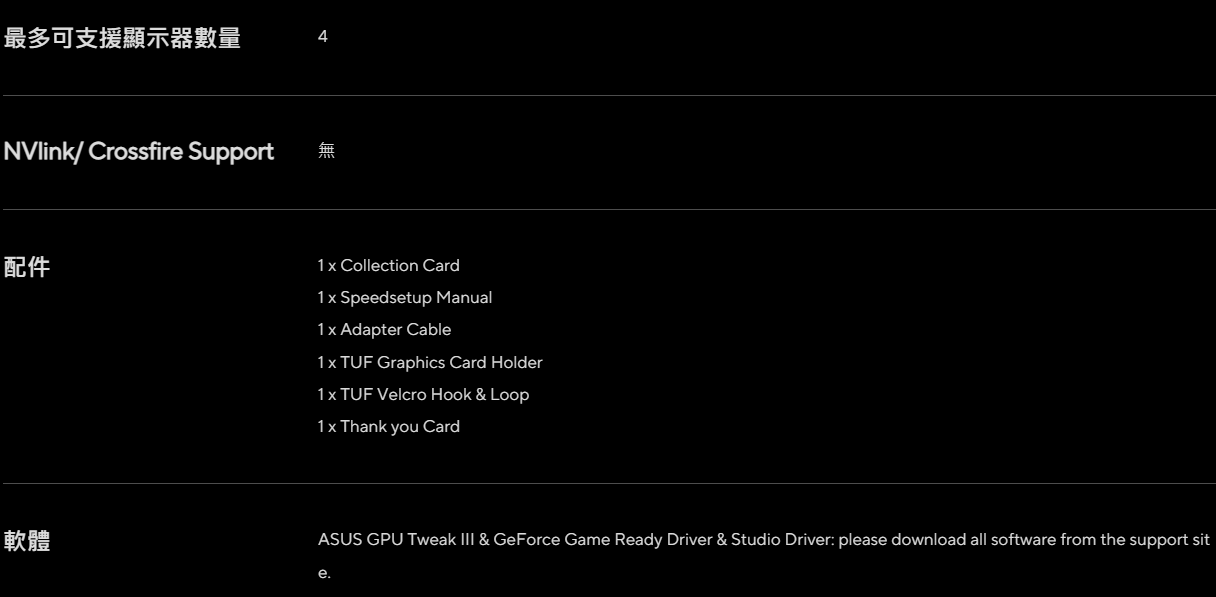Click the divider line above the 配件 section
1216x597 pixels.
(x=608, y=210)
